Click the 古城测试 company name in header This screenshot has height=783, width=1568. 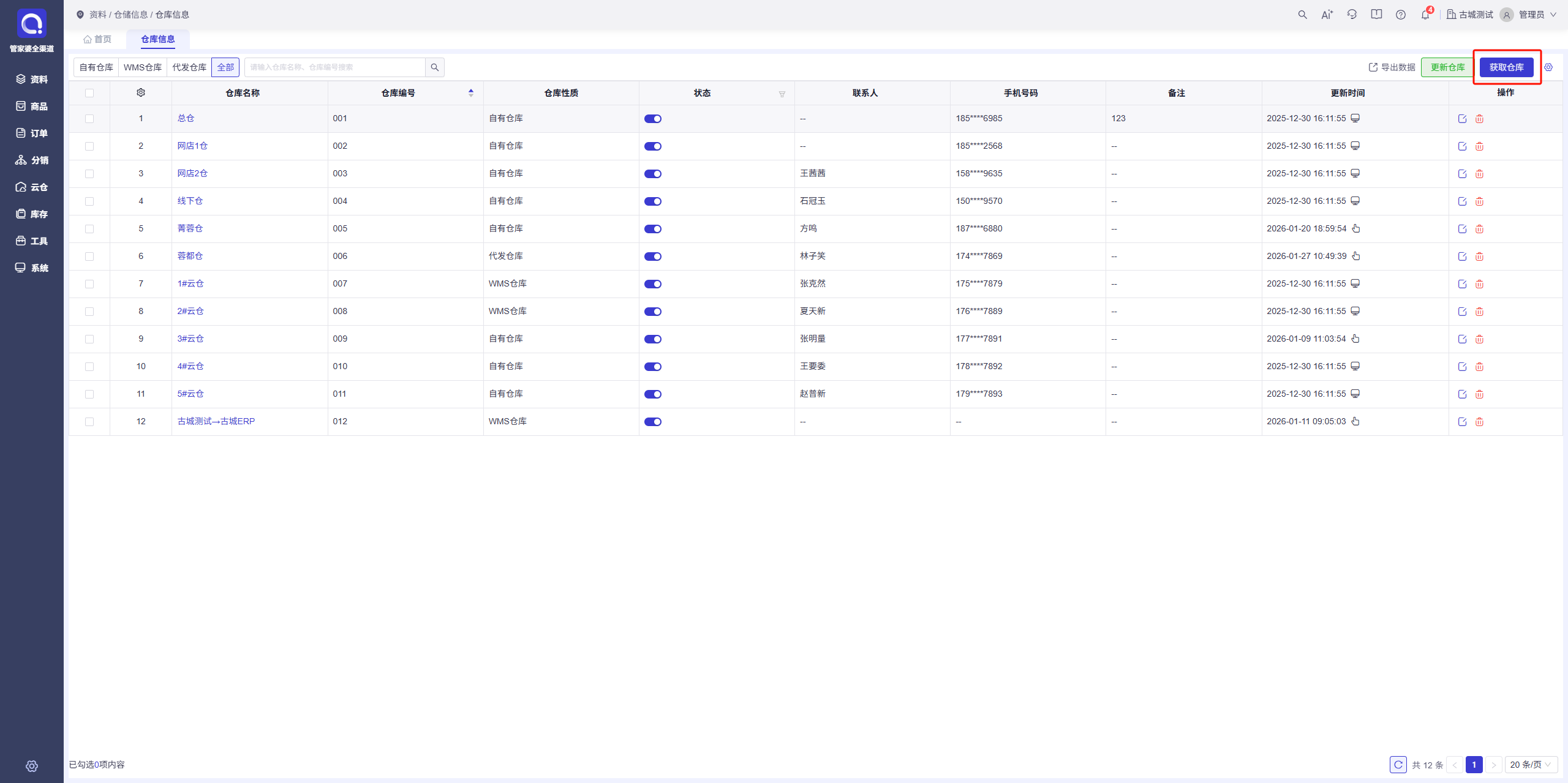pyautogui.click(x=1470, y=15)
